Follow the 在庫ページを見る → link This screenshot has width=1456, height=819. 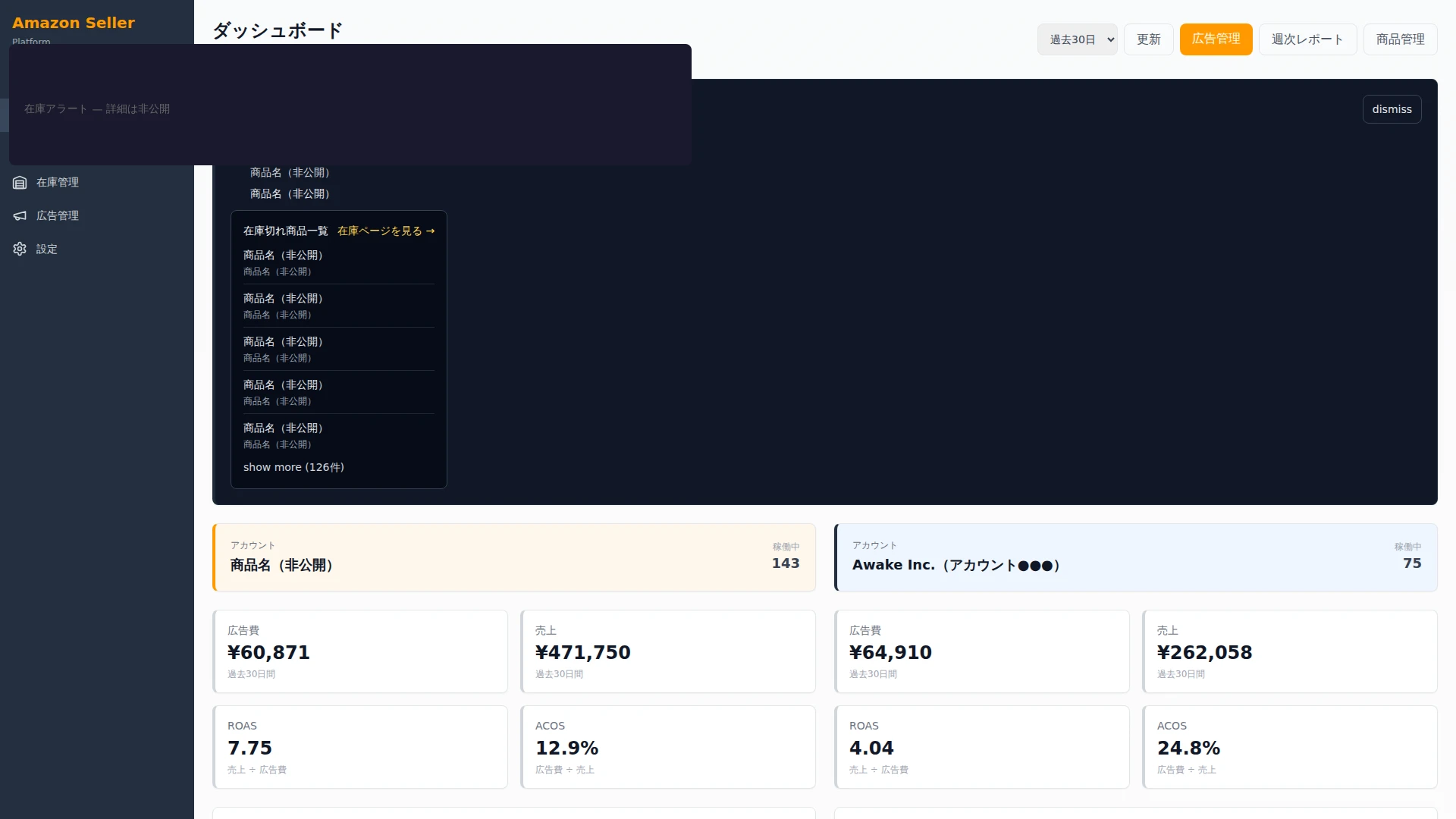click(x=386, y=231)
